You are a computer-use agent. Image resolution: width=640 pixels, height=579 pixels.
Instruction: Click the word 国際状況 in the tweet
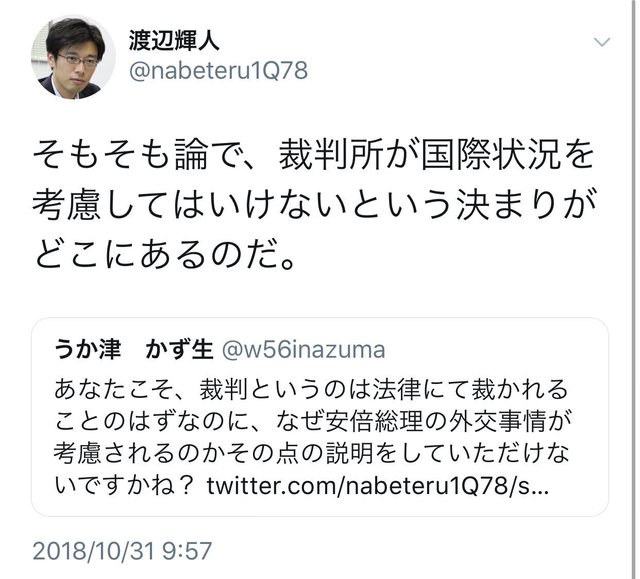click(x=489, y=155)
